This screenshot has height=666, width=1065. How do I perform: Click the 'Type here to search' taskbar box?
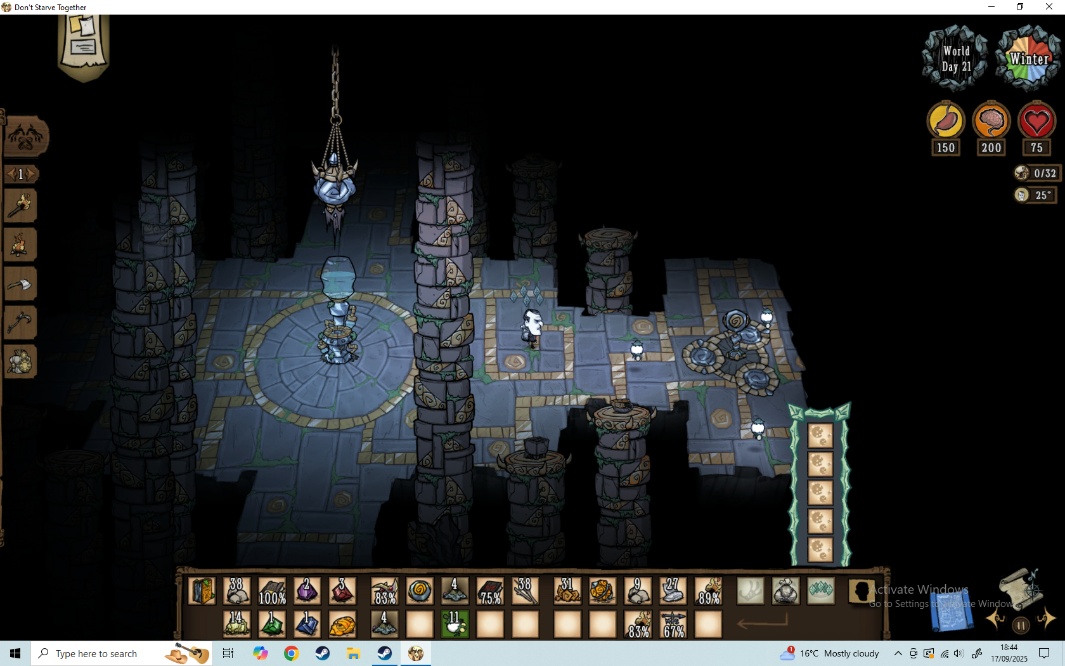click(x=122, y=653)
